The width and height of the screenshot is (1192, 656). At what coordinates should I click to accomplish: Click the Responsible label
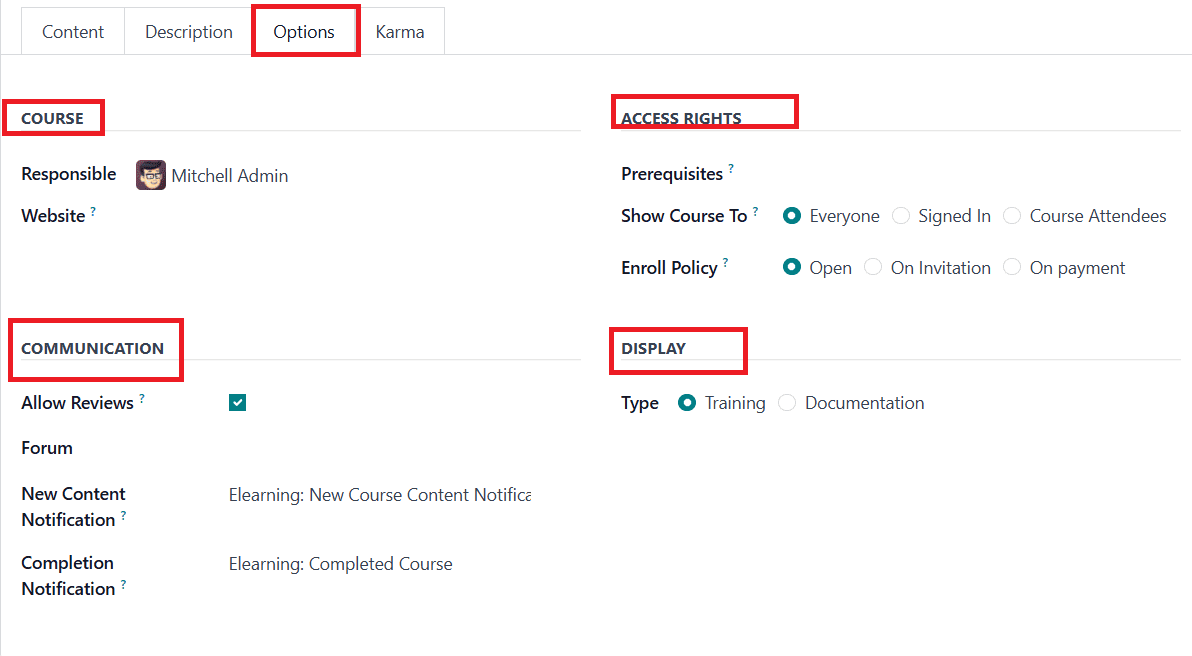(x=68, y=174)
